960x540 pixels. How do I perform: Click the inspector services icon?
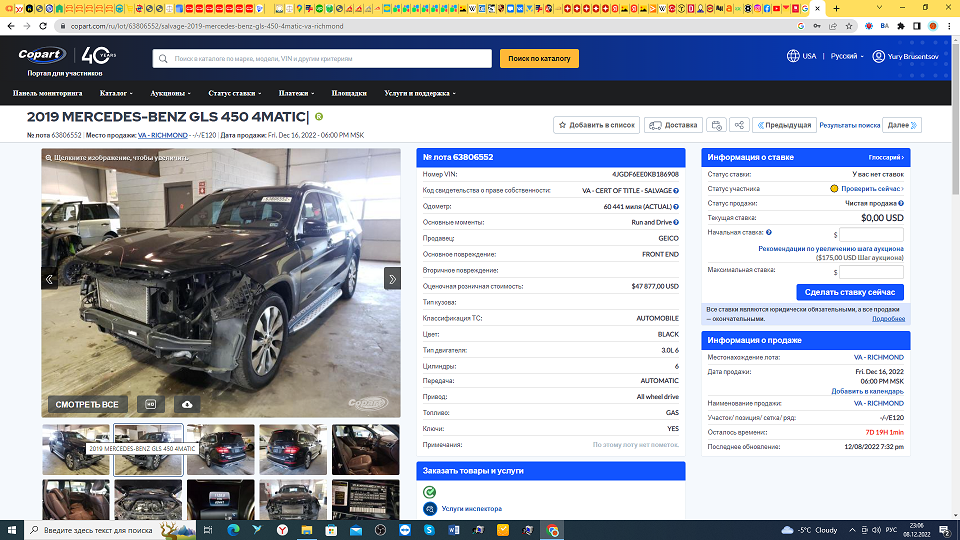tap(430, 509)
